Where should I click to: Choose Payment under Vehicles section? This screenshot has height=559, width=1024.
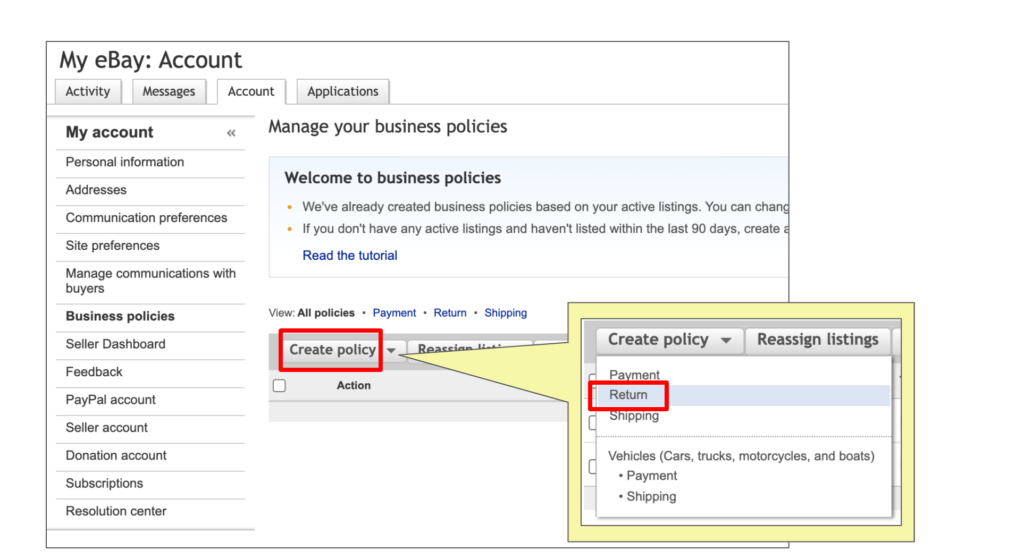tap(651, 476)
